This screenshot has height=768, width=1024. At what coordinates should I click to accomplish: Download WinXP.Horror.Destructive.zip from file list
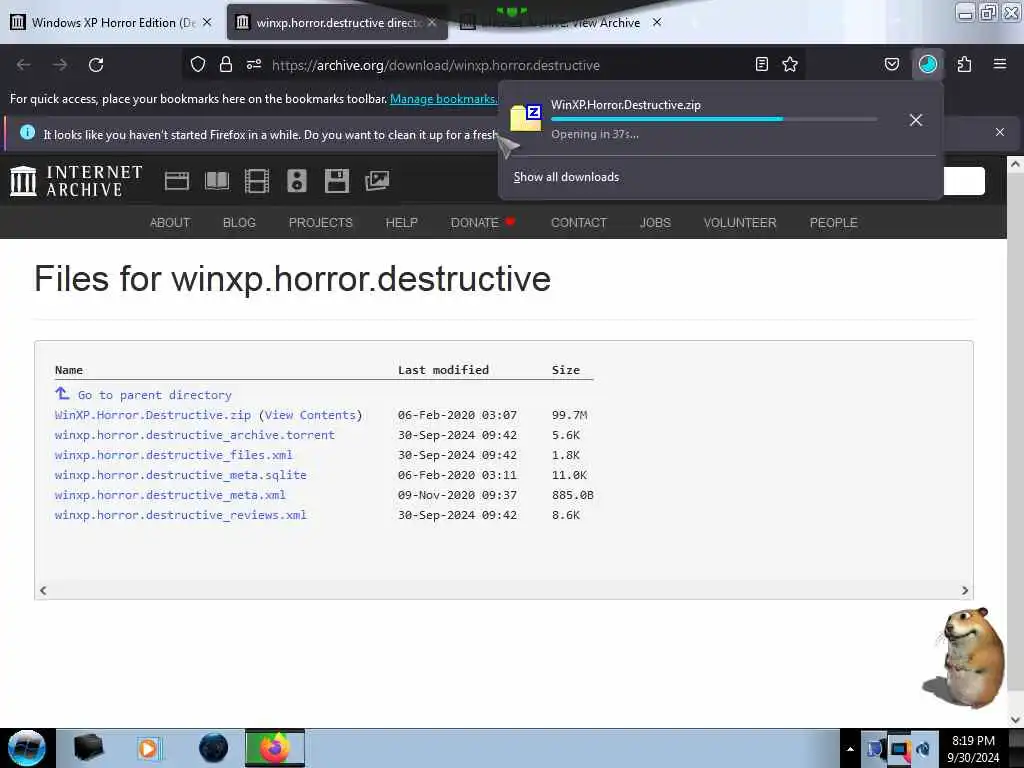pyautogui.click(x=153, y=415)
